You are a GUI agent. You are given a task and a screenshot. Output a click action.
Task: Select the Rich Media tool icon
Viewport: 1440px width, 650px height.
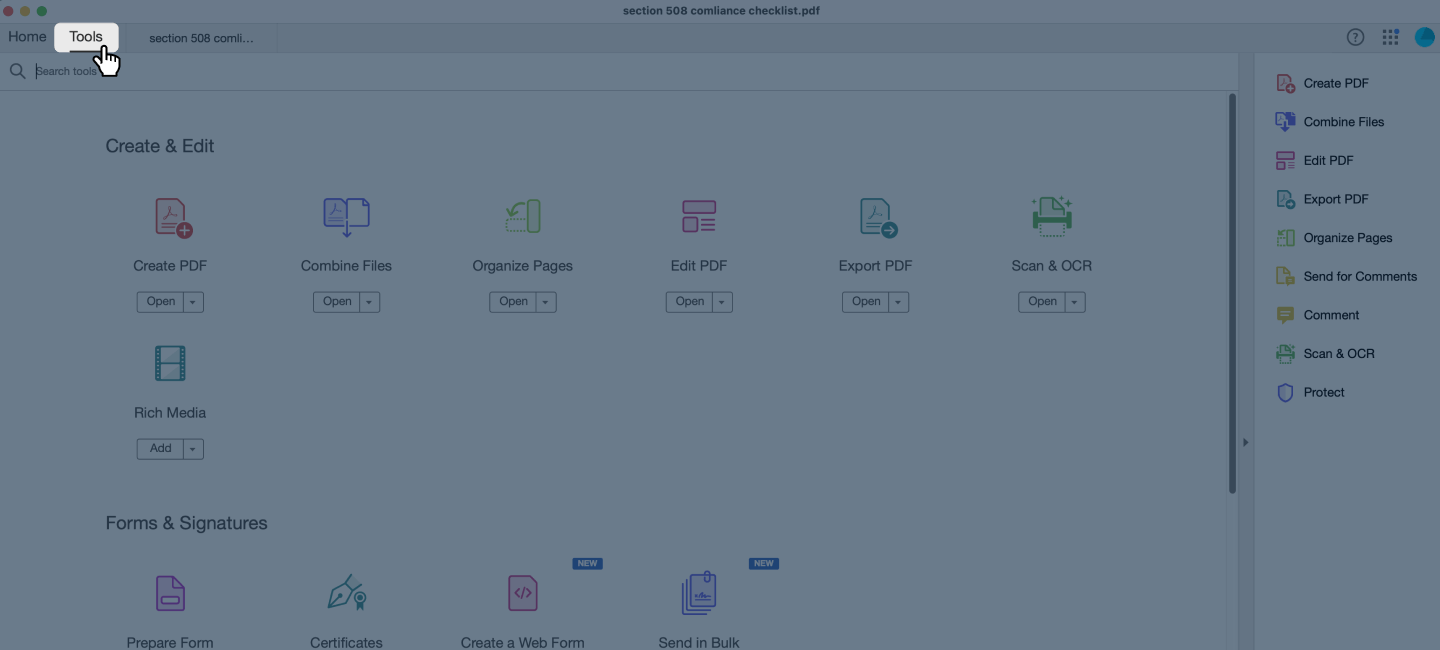(170, 363)
